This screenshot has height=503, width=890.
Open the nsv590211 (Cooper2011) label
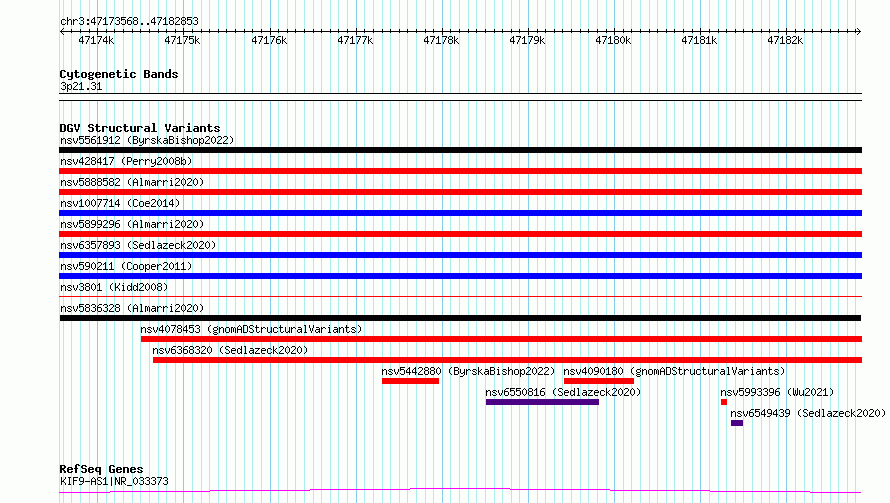[126, 266]
